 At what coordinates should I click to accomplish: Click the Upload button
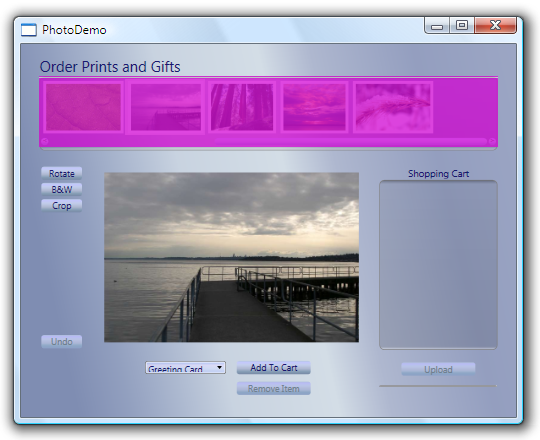pyautogui.click(x=438, y=369)
